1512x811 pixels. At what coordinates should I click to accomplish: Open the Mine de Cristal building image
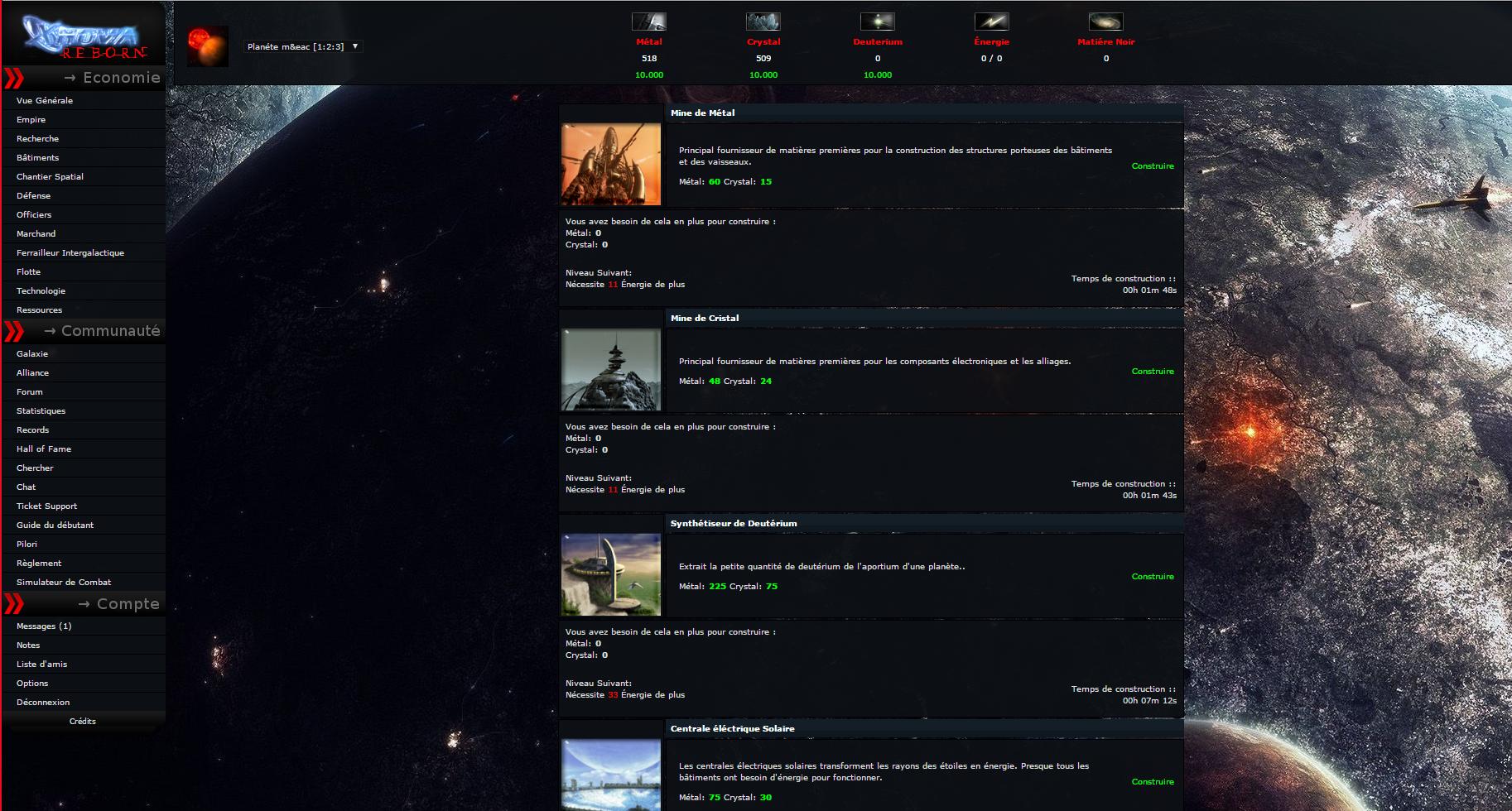[x=611, y=369]
